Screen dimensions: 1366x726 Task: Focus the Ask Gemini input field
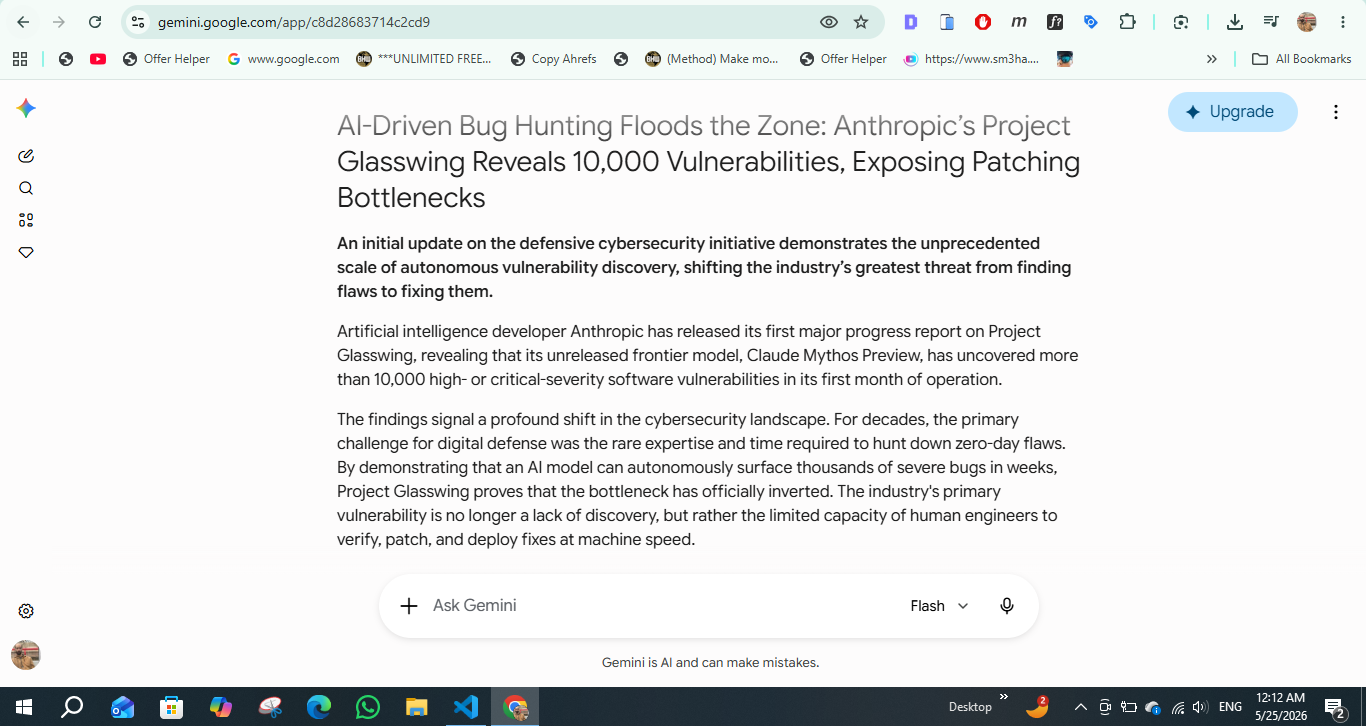point(660,605)
